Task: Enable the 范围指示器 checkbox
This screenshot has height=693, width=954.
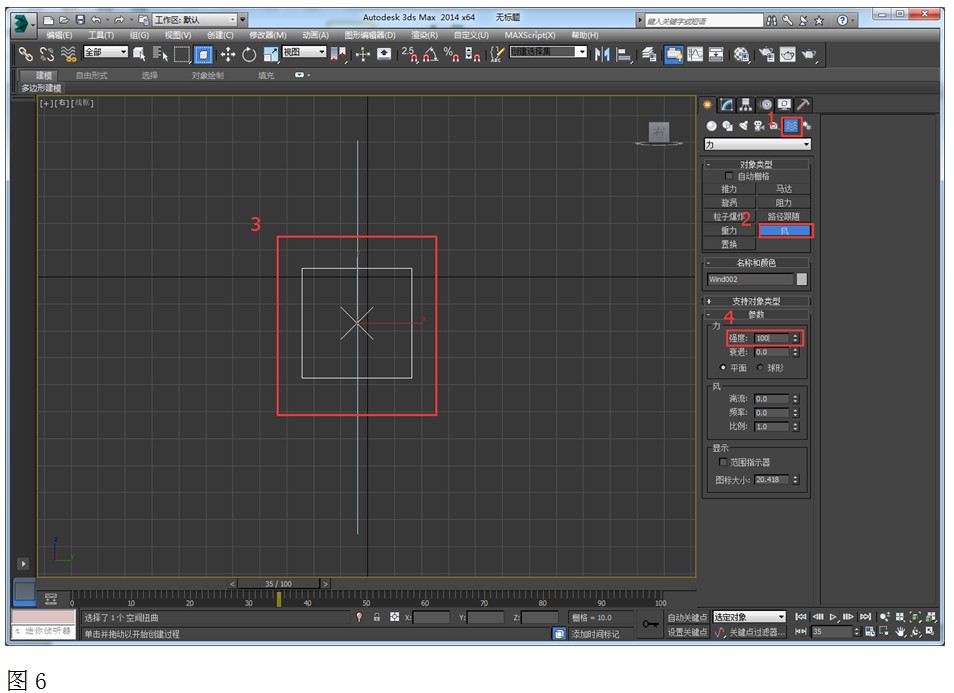Action: tap(723, 462)
